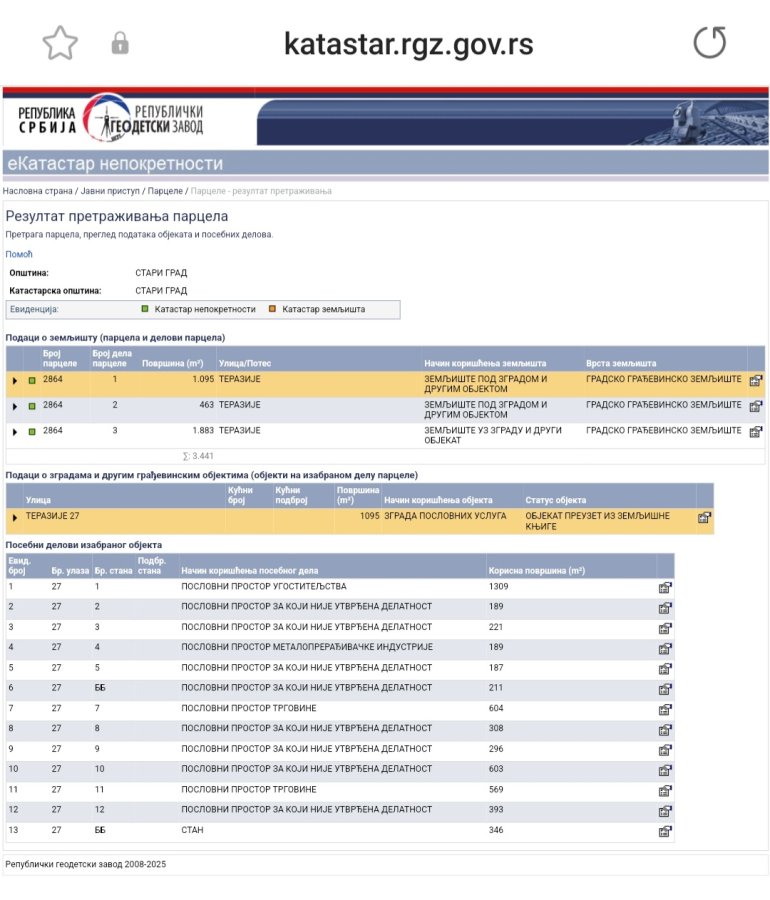Image resolution: width=770 pixels, height=900 pixels.
Task: Open the Помоћ help link
Action: click(19, 254)
